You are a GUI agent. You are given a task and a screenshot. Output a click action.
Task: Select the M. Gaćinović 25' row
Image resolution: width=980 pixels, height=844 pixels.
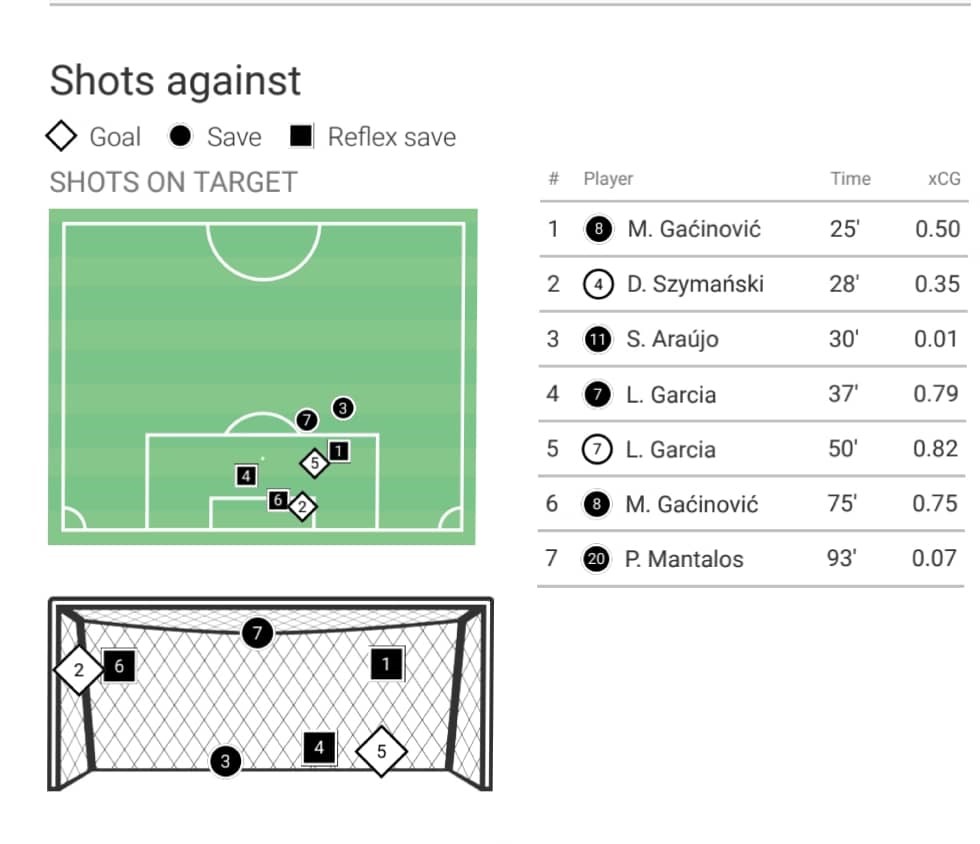click(x=754, y=229)
